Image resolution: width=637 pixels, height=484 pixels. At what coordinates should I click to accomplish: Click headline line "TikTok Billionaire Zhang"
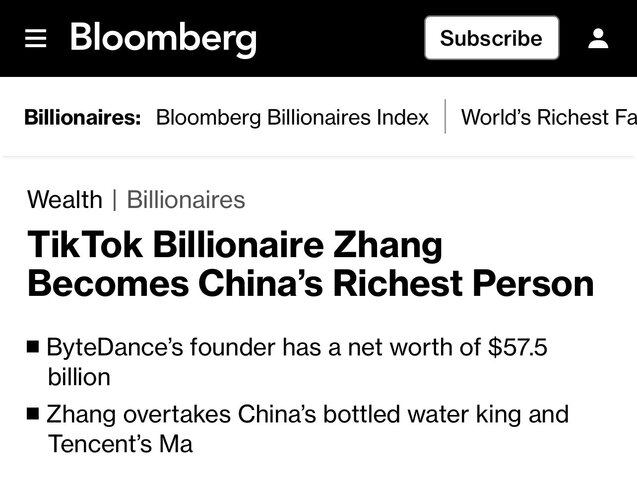pos(234,245)
